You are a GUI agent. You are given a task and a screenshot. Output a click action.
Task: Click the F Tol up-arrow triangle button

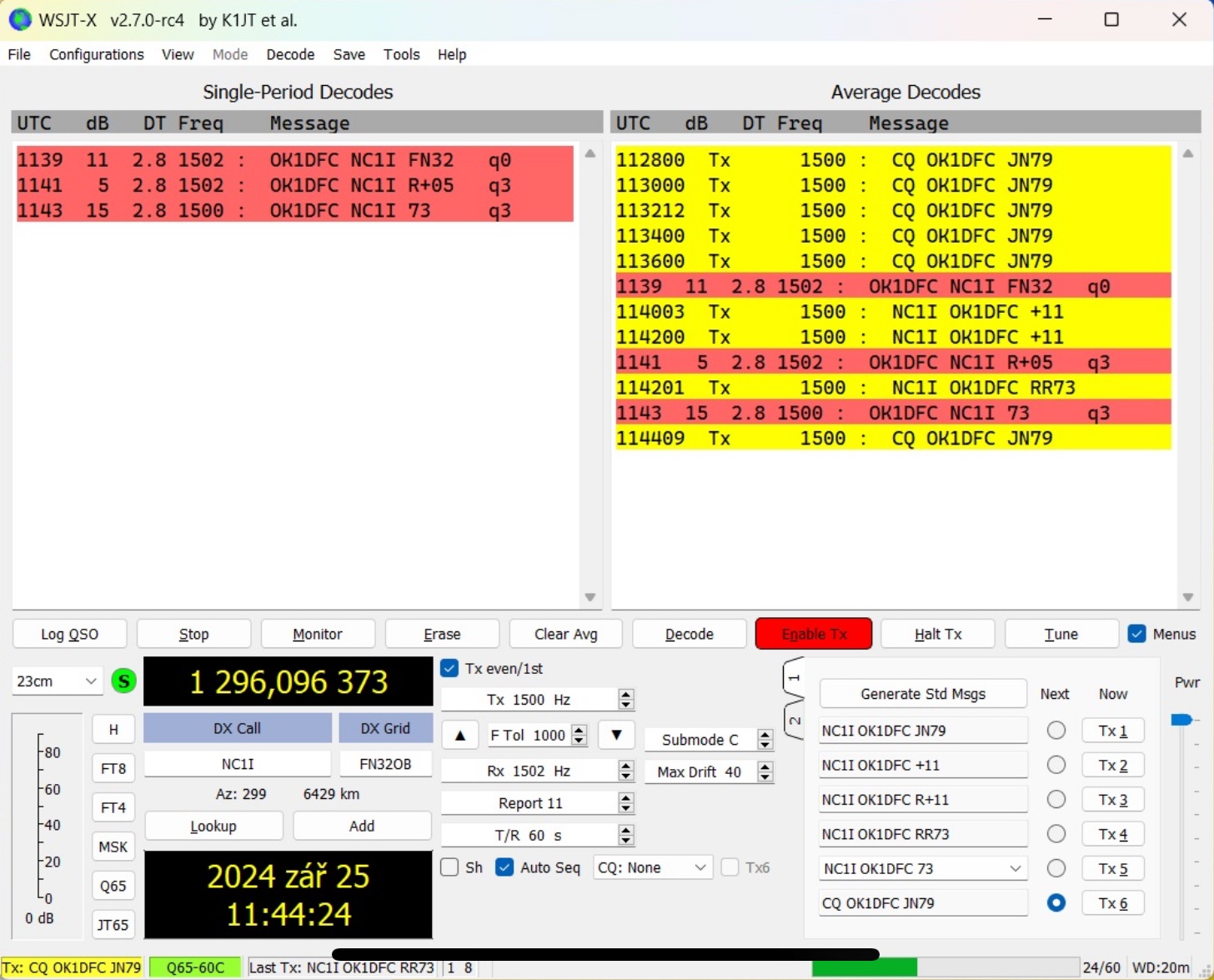[x=459, y=735]
